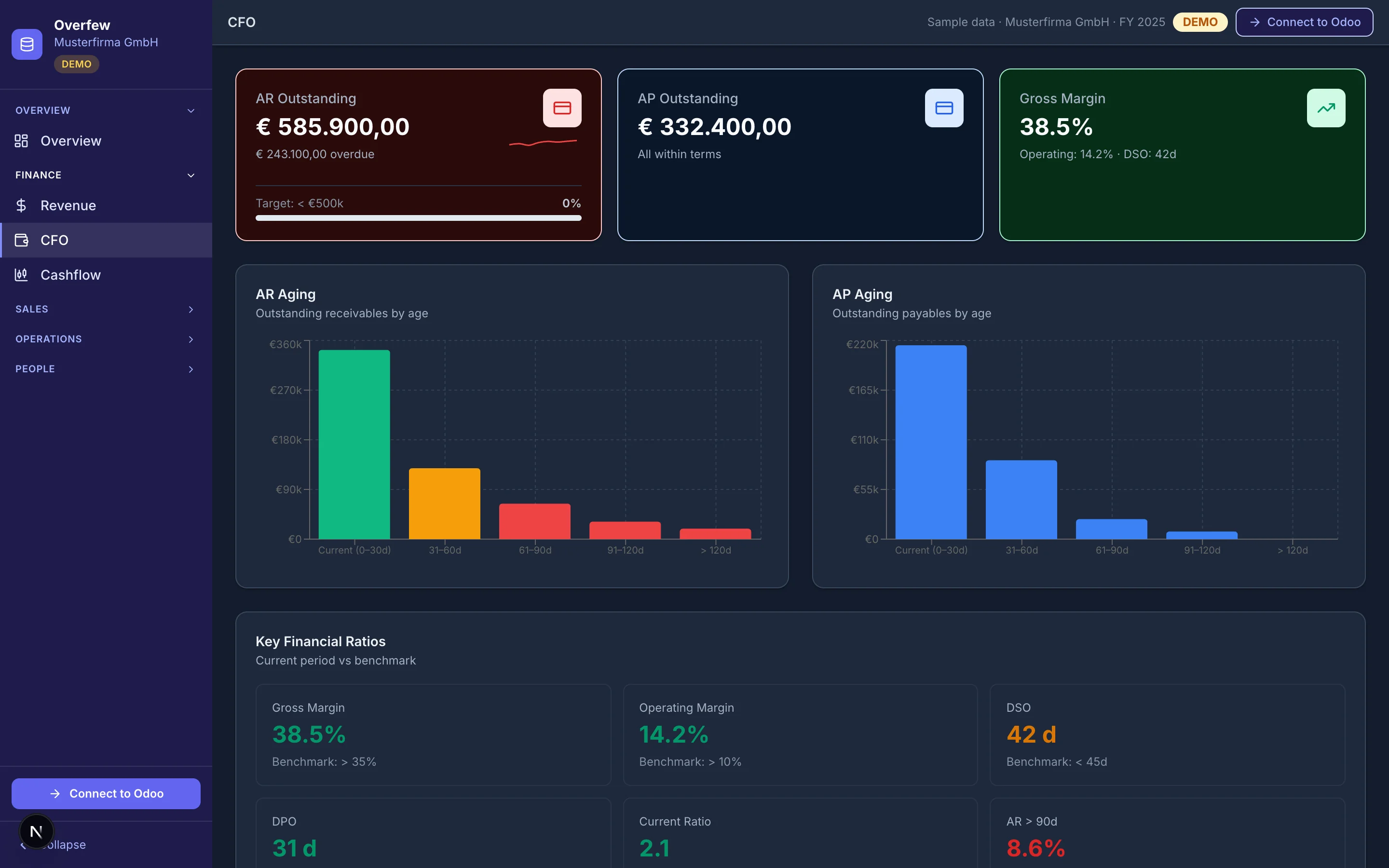Click the blue Current (0–30d) AP Aging bar
Image resolution: width=1389 pixels, height=868 pixels.
pyautogui.click(x=931, y=442)
